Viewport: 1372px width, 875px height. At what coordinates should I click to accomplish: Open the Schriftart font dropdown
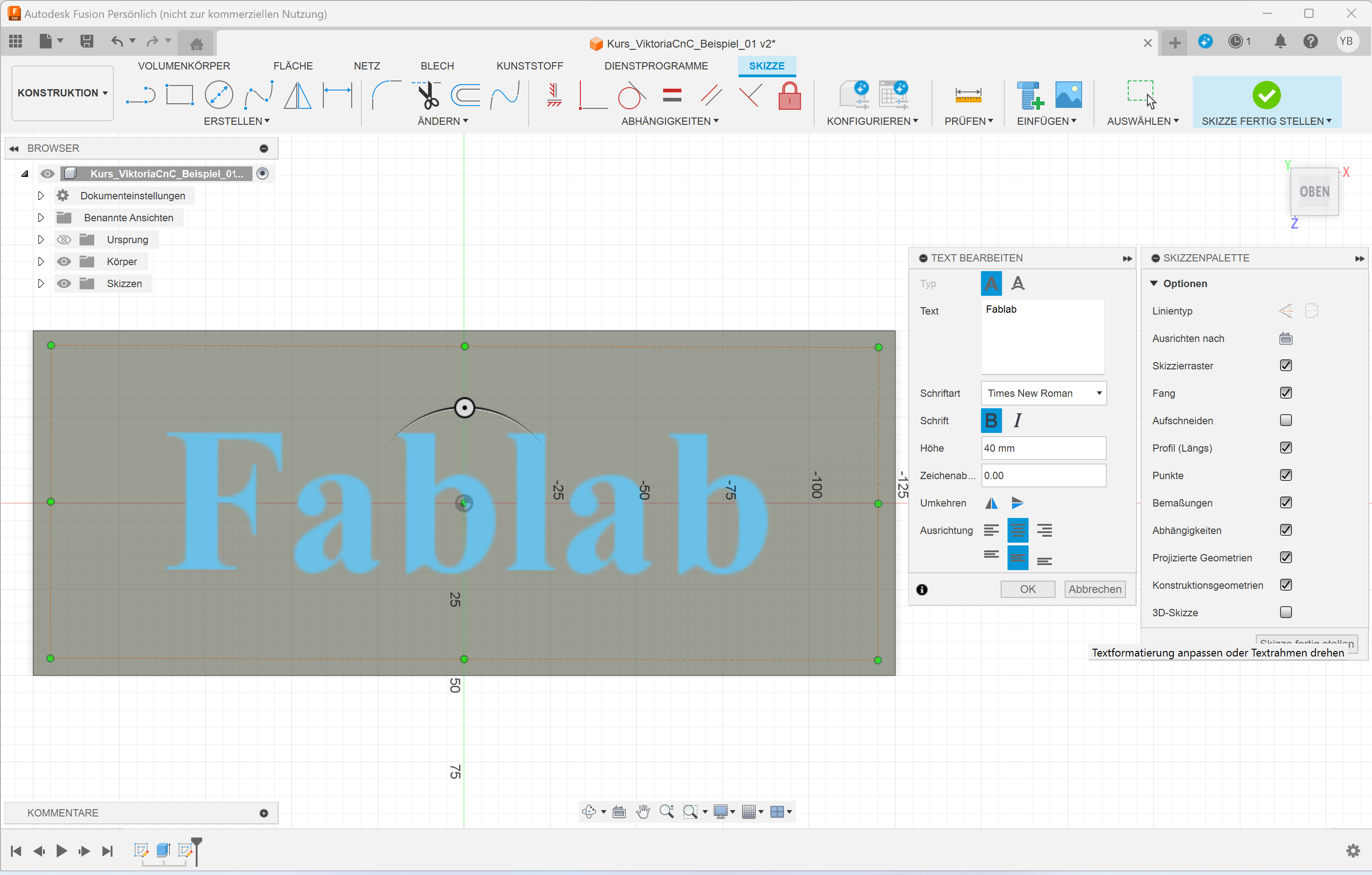[1043, 393]
